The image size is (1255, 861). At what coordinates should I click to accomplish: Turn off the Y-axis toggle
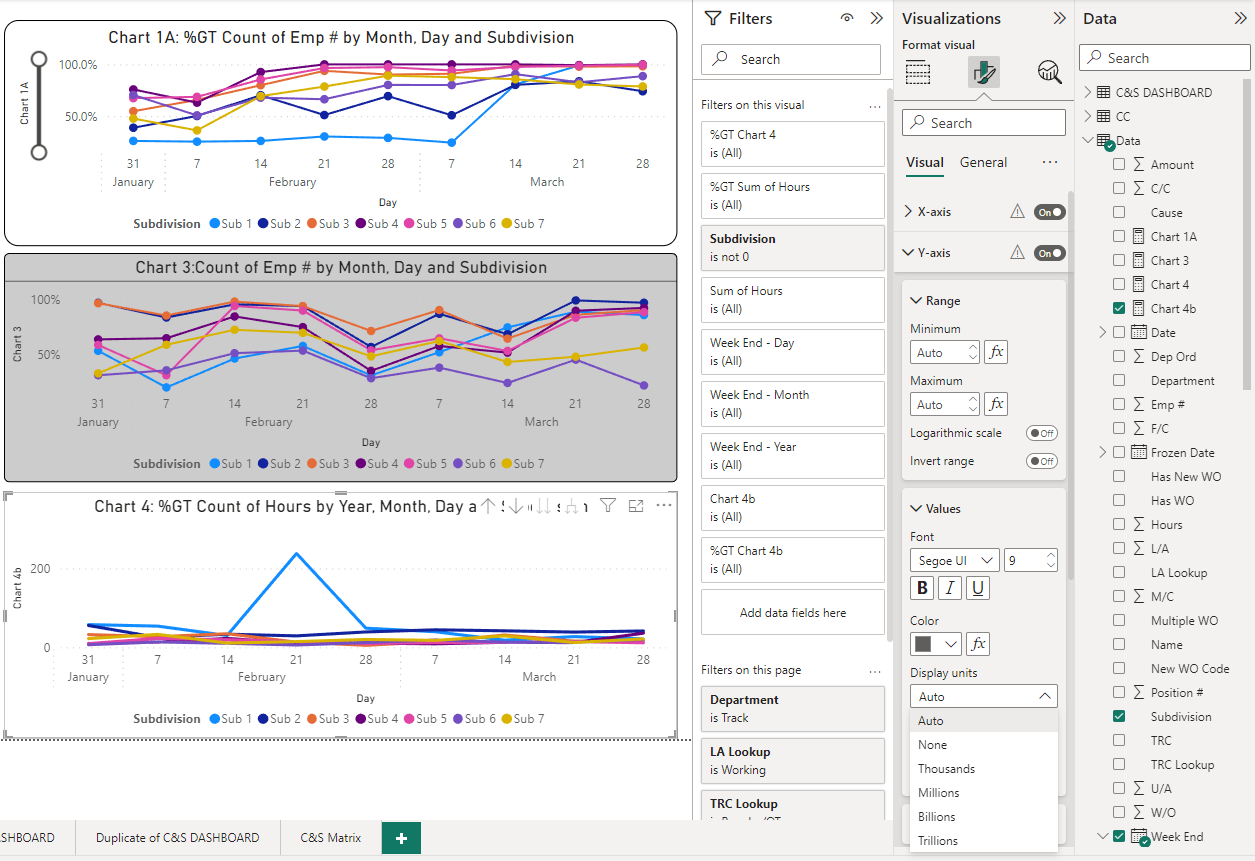(x=1050, y=253)
